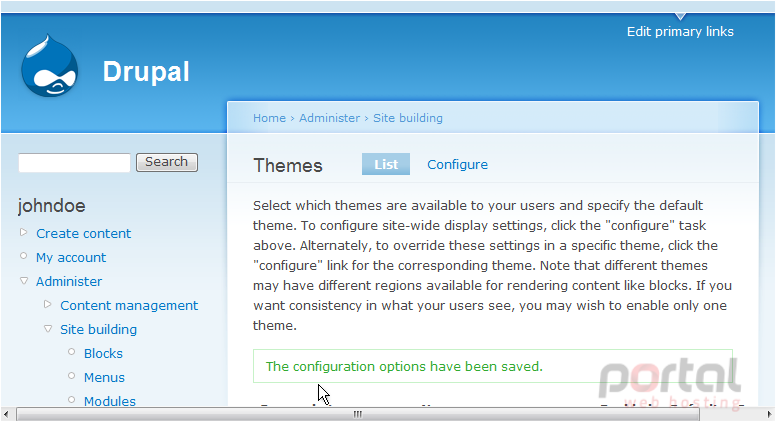
Task: Switch to the Configure tab
Action: click(x=457, y=165)
